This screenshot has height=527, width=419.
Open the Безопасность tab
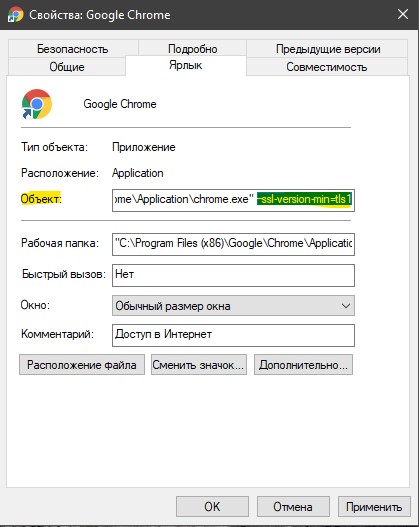click(x=73, y=49)
